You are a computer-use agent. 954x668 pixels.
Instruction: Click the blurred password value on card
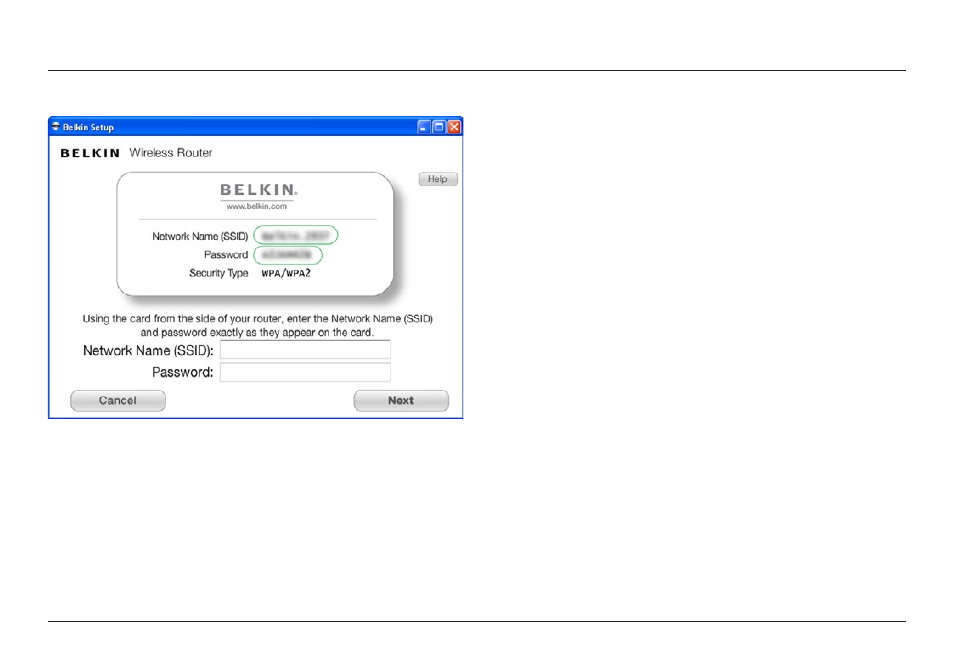pyautogui.click(x=288, y=255)
